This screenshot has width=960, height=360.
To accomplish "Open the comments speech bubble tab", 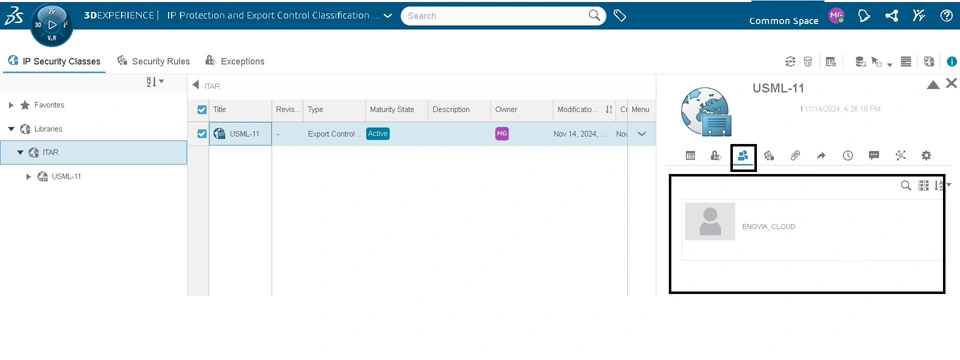I will pos(874,156).
